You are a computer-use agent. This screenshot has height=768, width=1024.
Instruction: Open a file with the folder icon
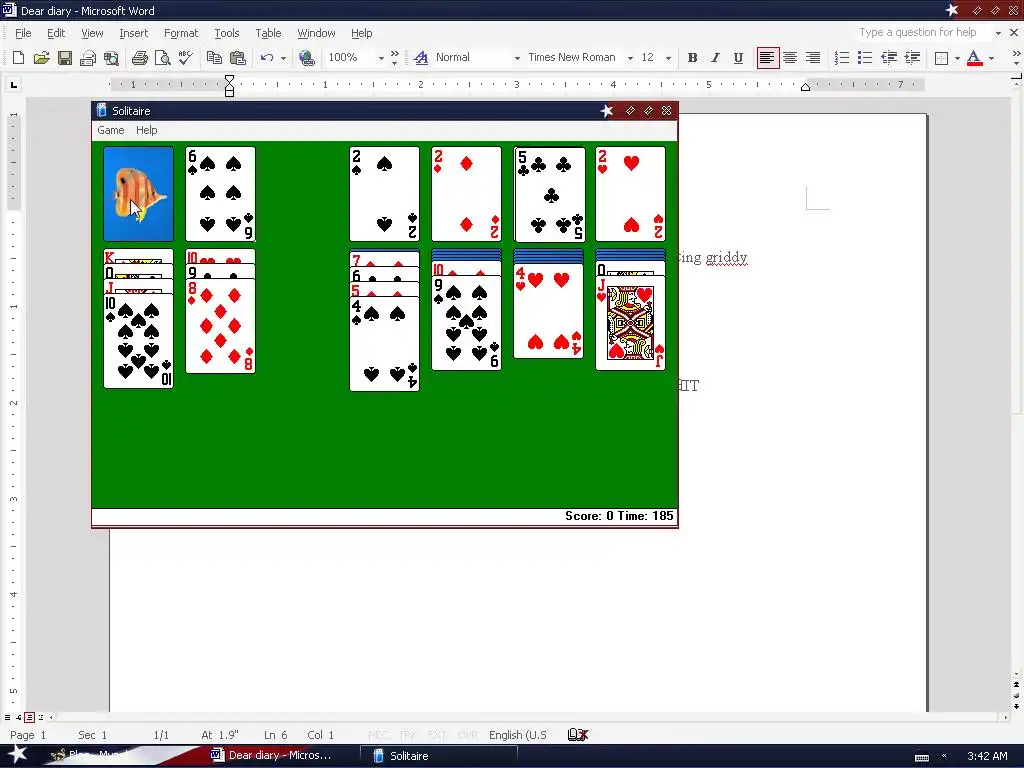point(41,58)
